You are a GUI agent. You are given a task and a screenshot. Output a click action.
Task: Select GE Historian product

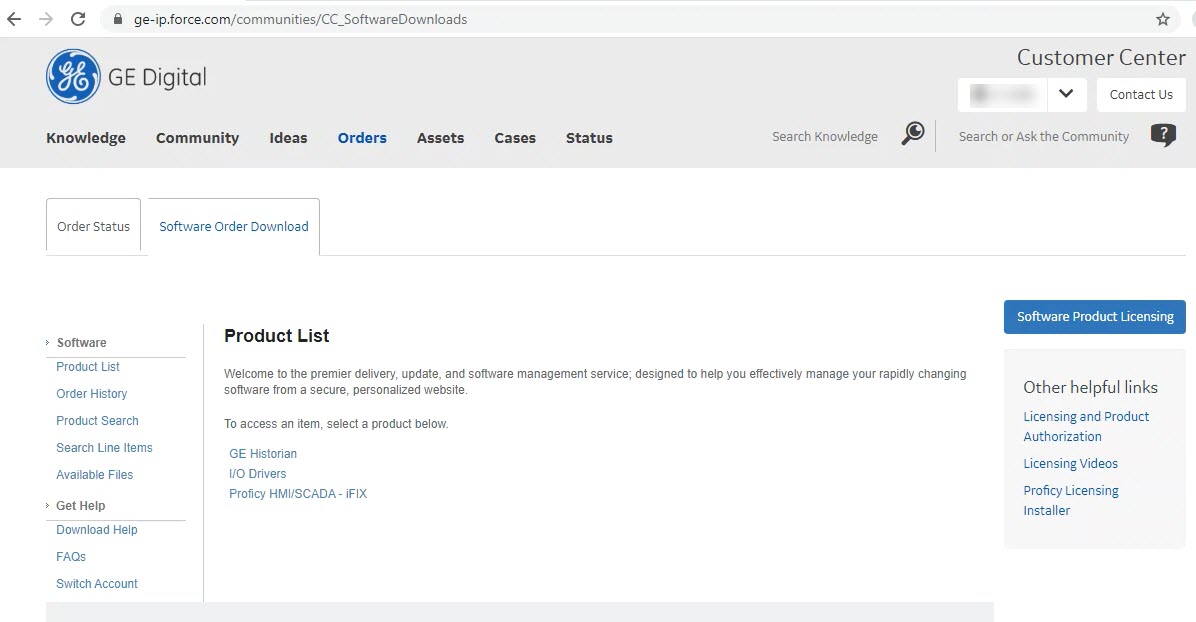(x=263, y=453)
